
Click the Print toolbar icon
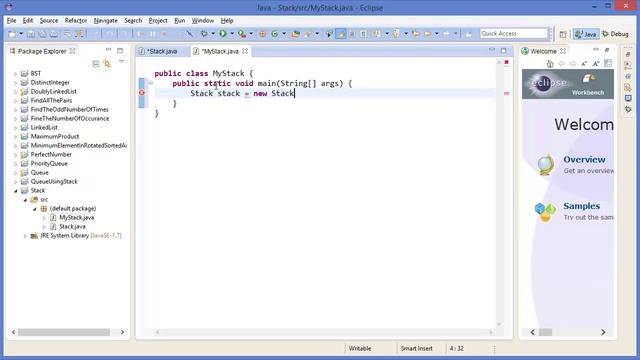pyautogui.click(x=54, y=34)
